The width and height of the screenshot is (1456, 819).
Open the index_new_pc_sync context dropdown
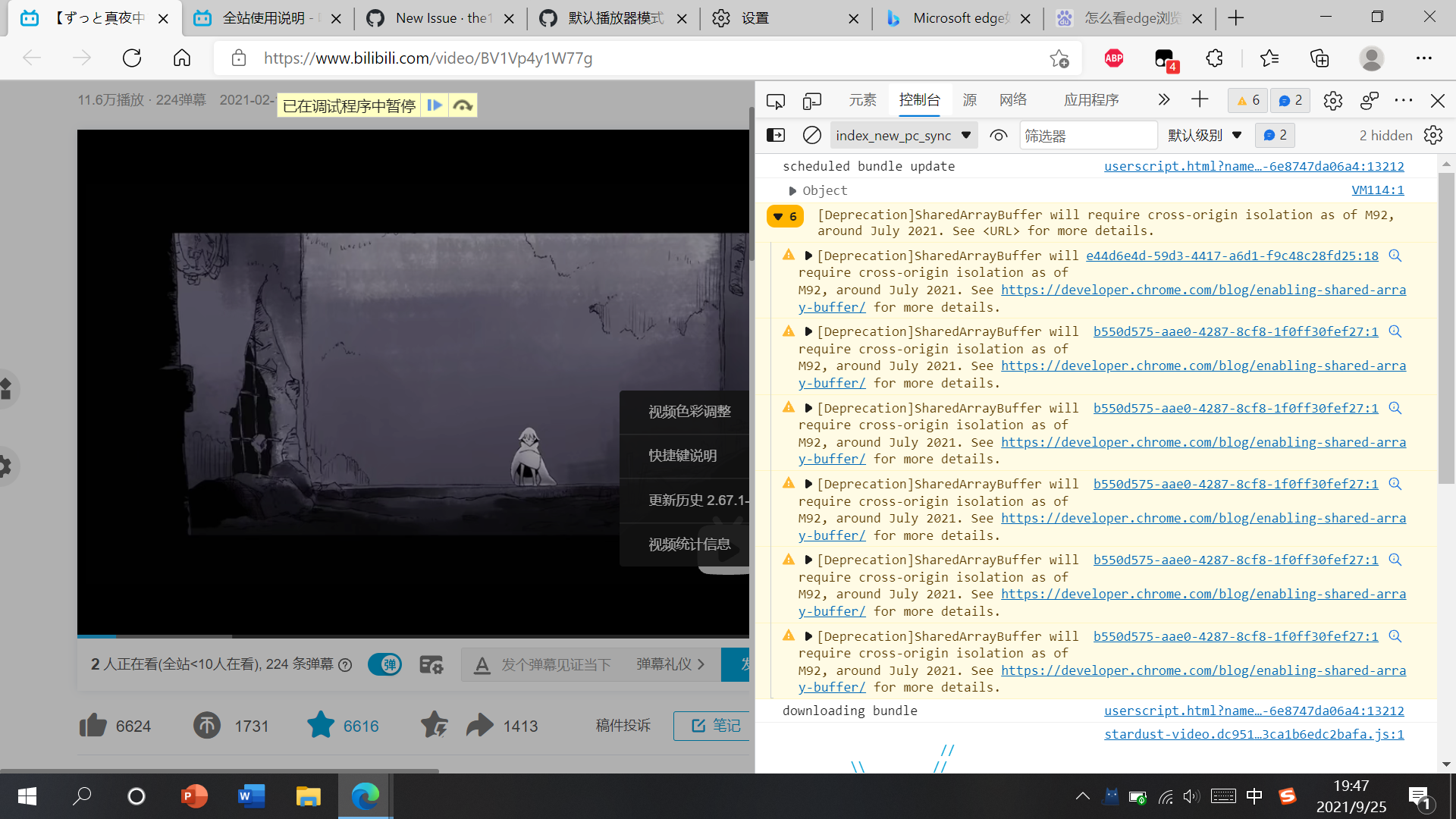pos(902,134)
